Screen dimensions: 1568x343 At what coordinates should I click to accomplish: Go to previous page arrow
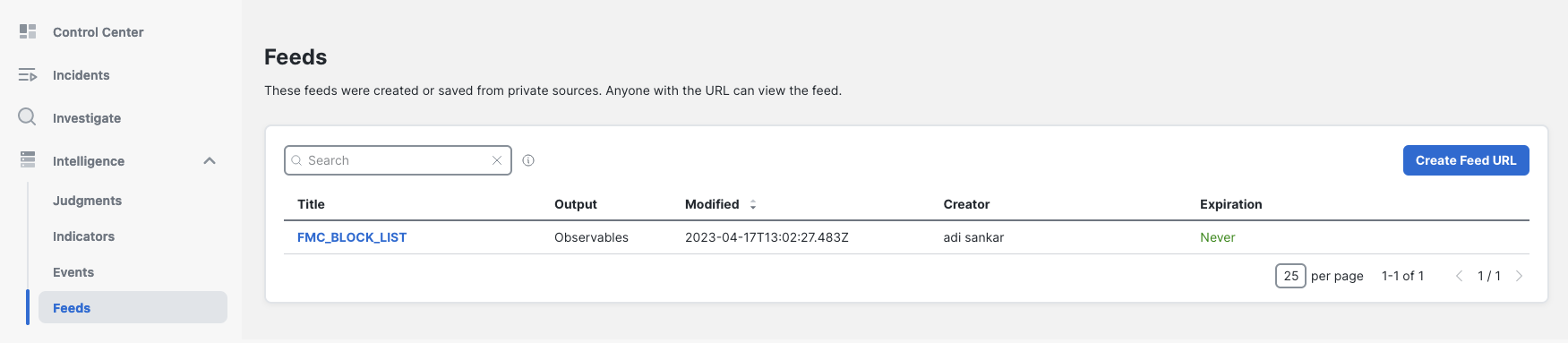[1459, 276]
